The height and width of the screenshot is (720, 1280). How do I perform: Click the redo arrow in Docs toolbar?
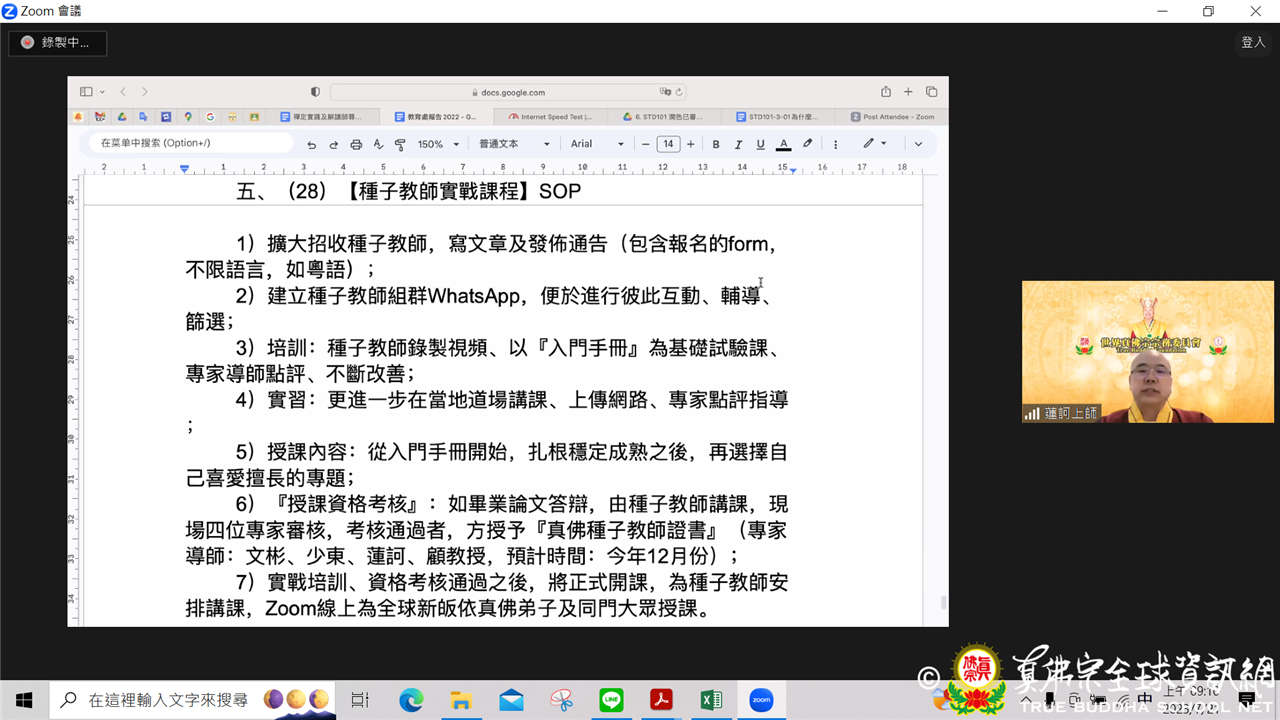coord(334,144)
